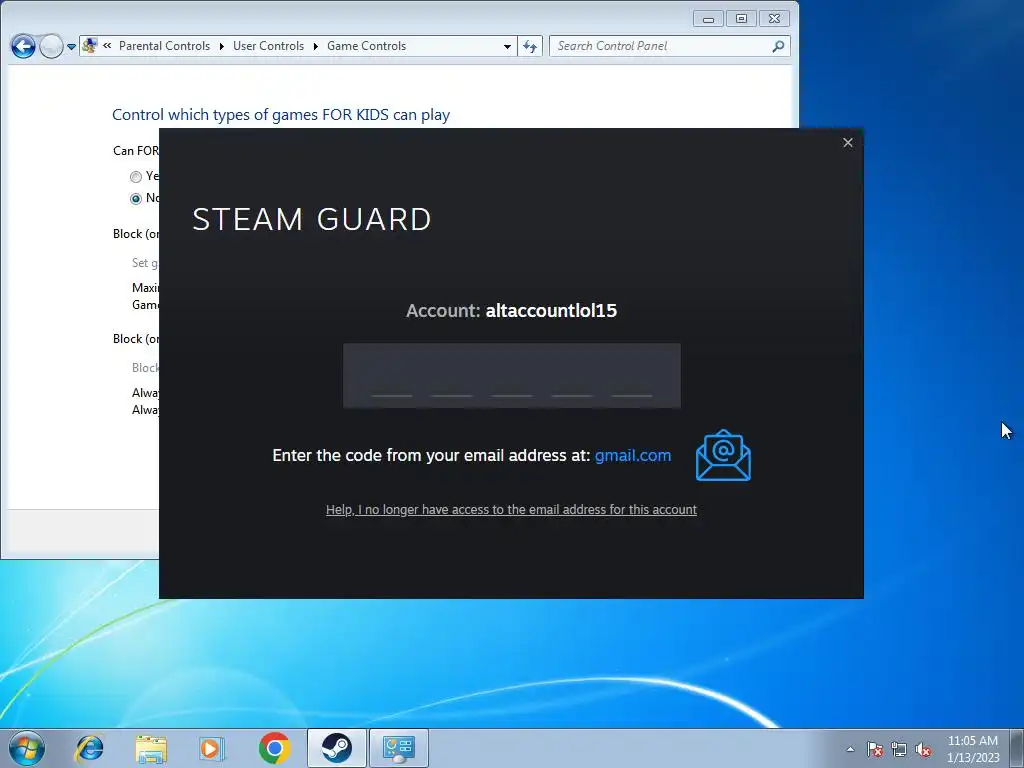
Task: Launch Internet Explorer from taskbar
Action: 89,748
